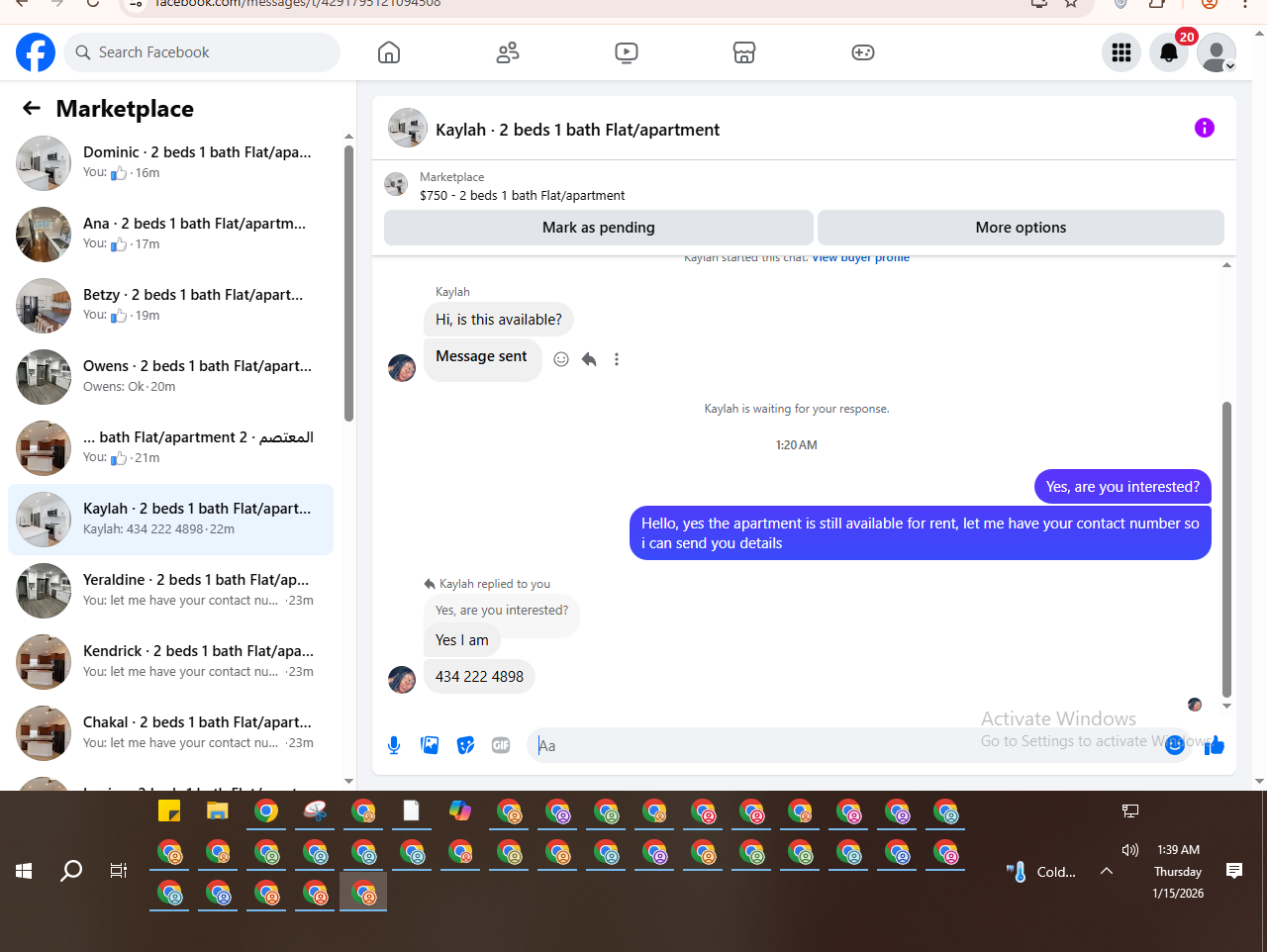The image size is (1267, 952).
Task: Open File Explorer from the taskbar
Action: tap(218, 811)
